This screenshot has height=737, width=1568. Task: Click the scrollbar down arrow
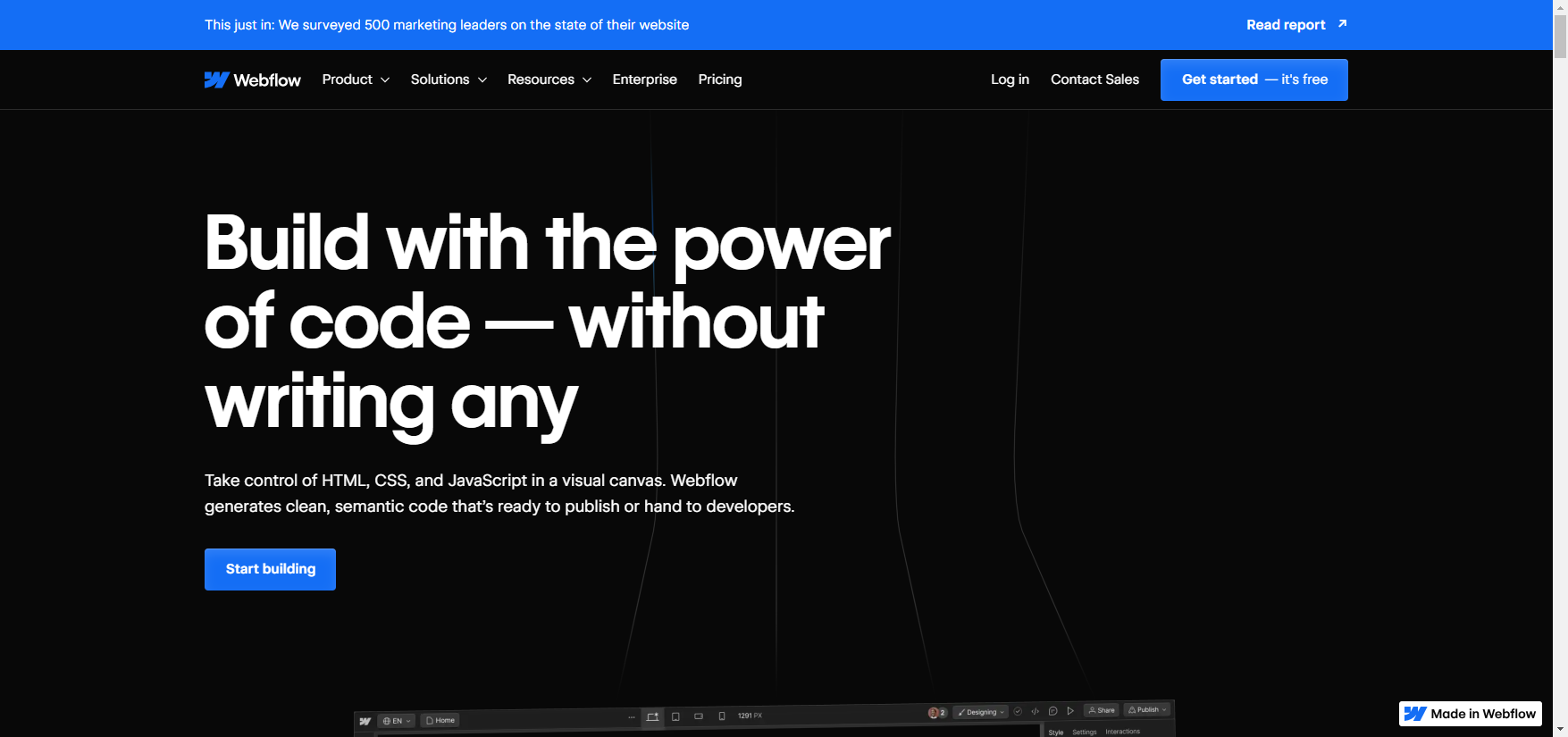pyautogui.click(x=1560, y=730)
